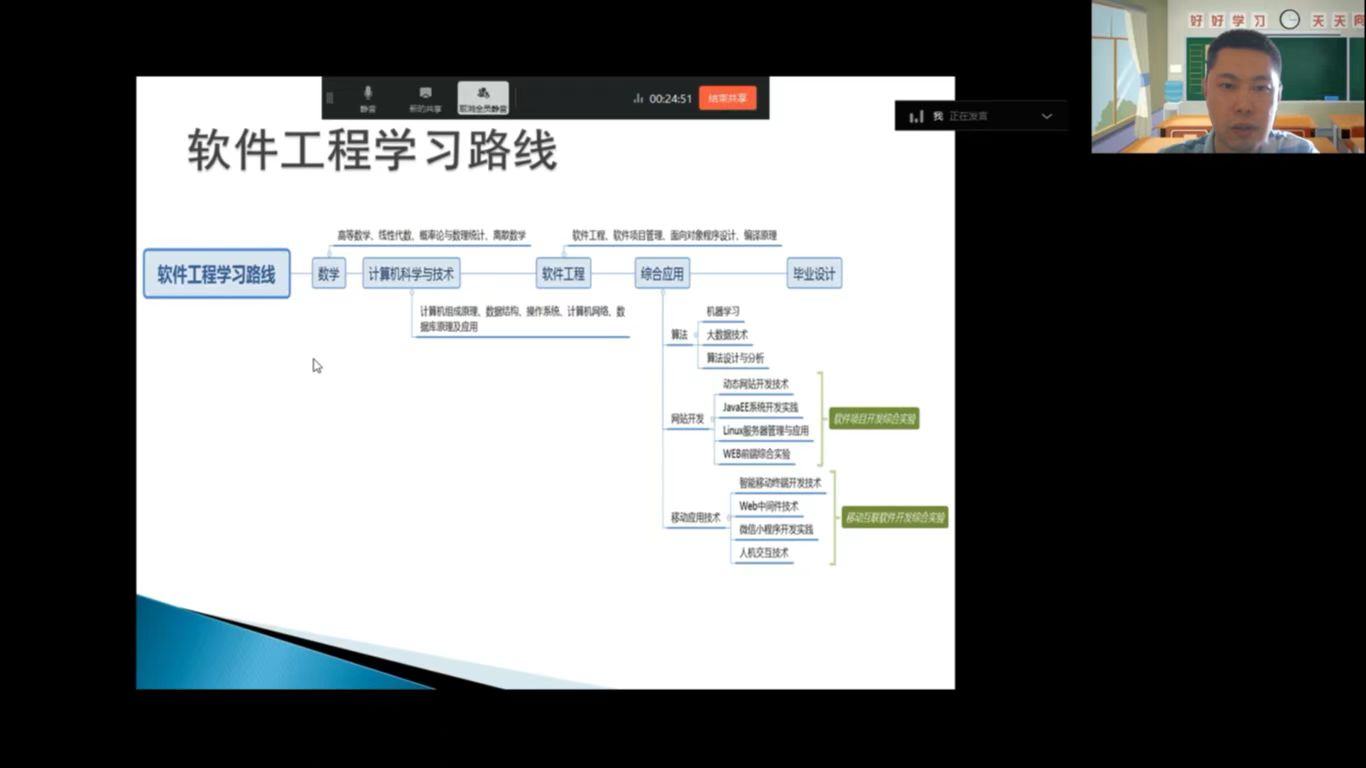
Task: Select the 软件工程学习路线 root node
Action: point(217,274)
